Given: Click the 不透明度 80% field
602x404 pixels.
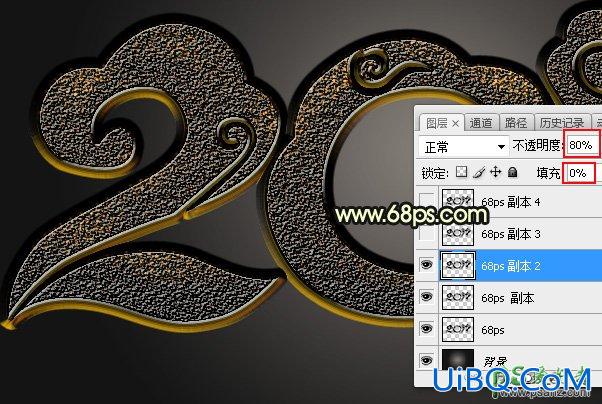Looking at the screenshot, I should click(582, 145).
